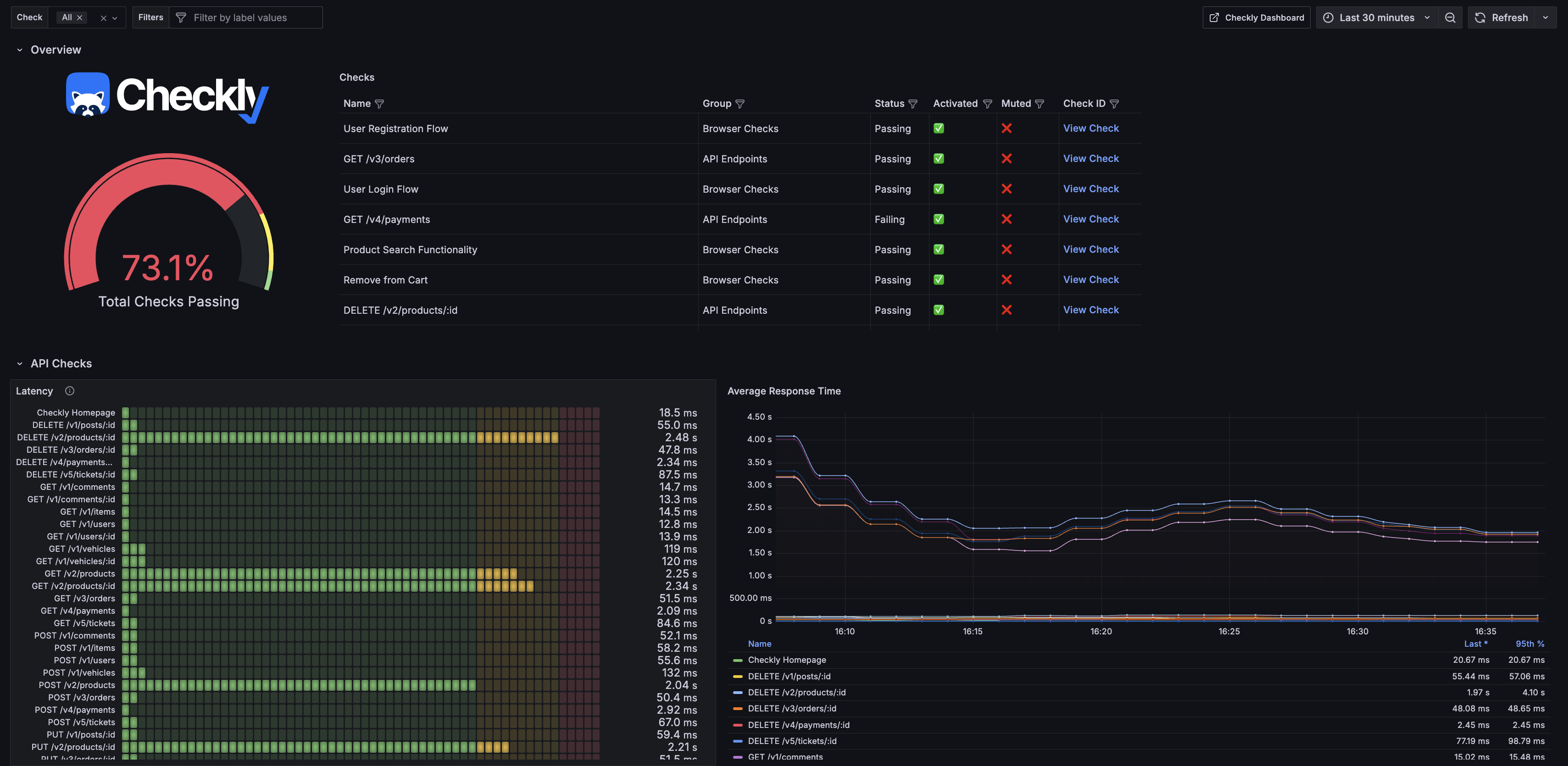Screen dimensions: 1568x766
Task: Click the Group column filter icon
Action: tap(740, 104)
